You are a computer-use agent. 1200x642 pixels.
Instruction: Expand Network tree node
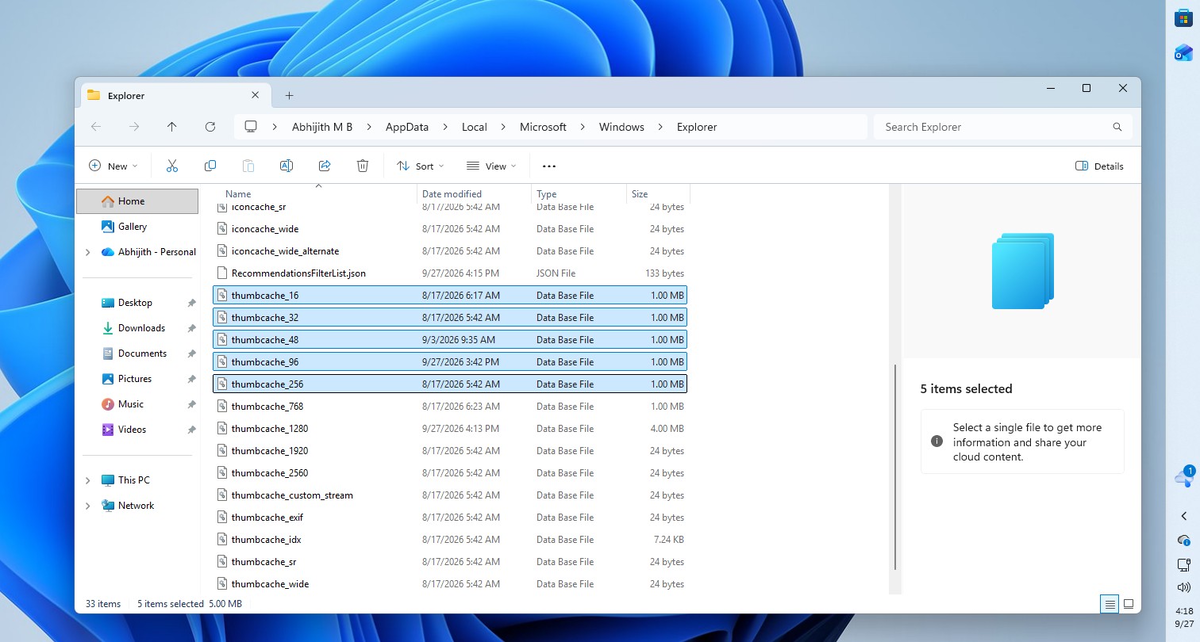click(88, 505)
